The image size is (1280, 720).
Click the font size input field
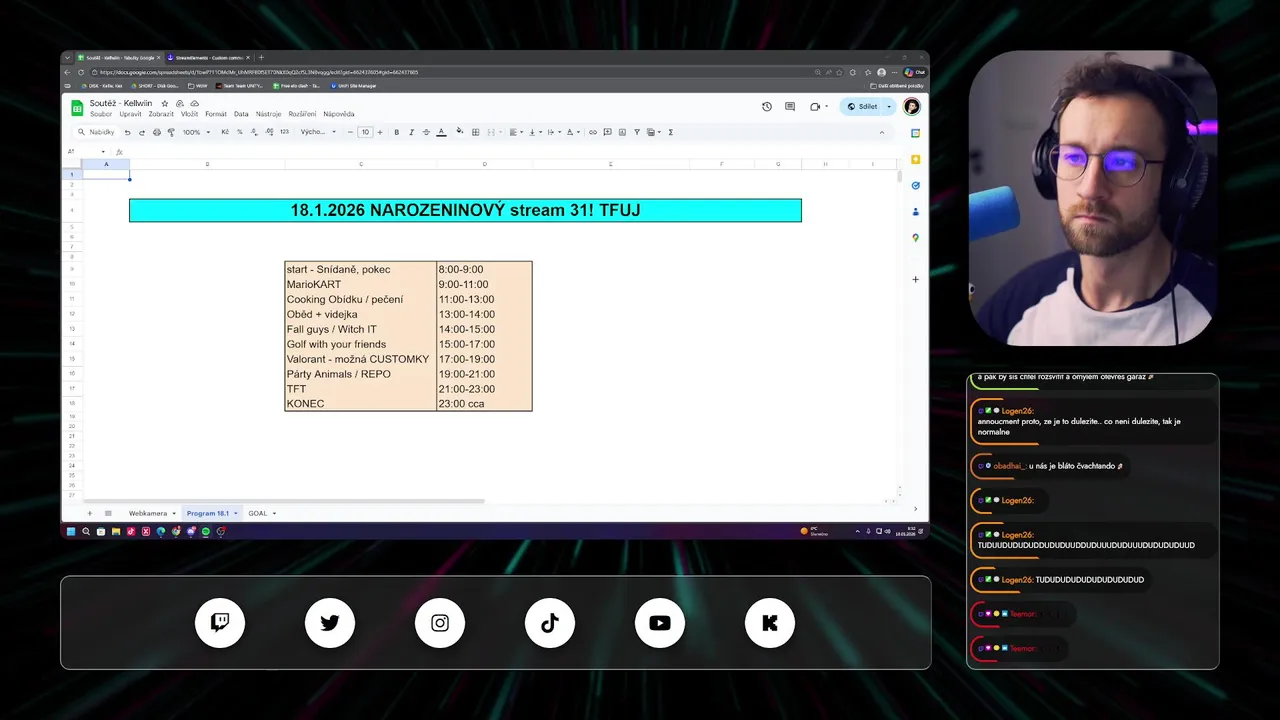(365, 132)
